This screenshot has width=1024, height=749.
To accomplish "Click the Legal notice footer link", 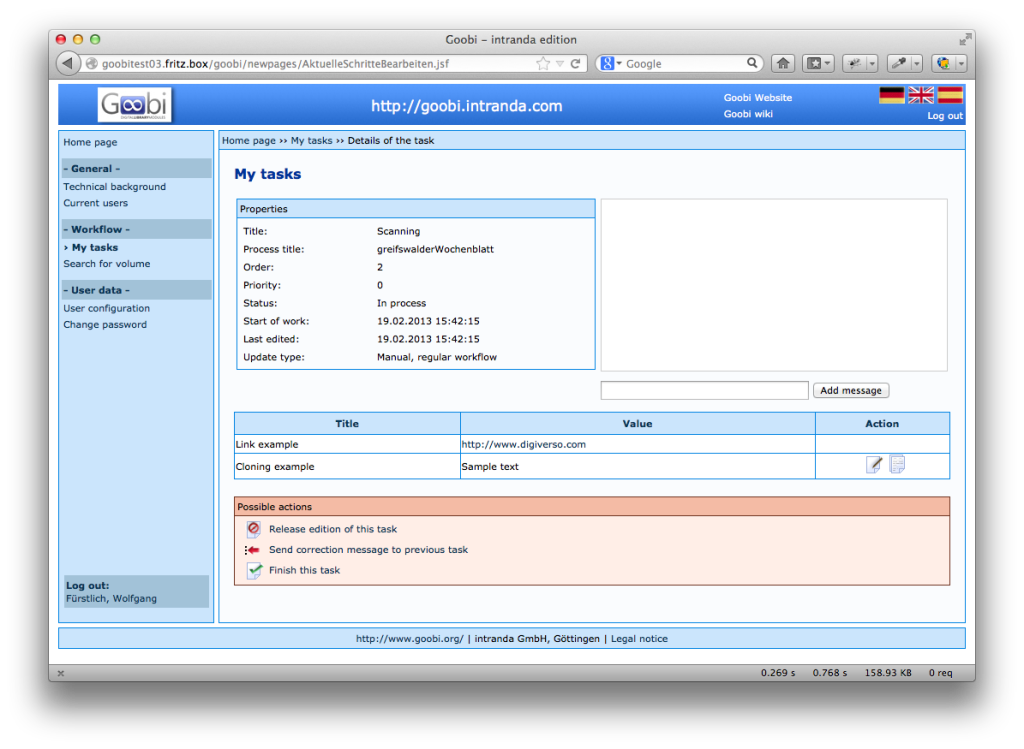I will 639,639.
